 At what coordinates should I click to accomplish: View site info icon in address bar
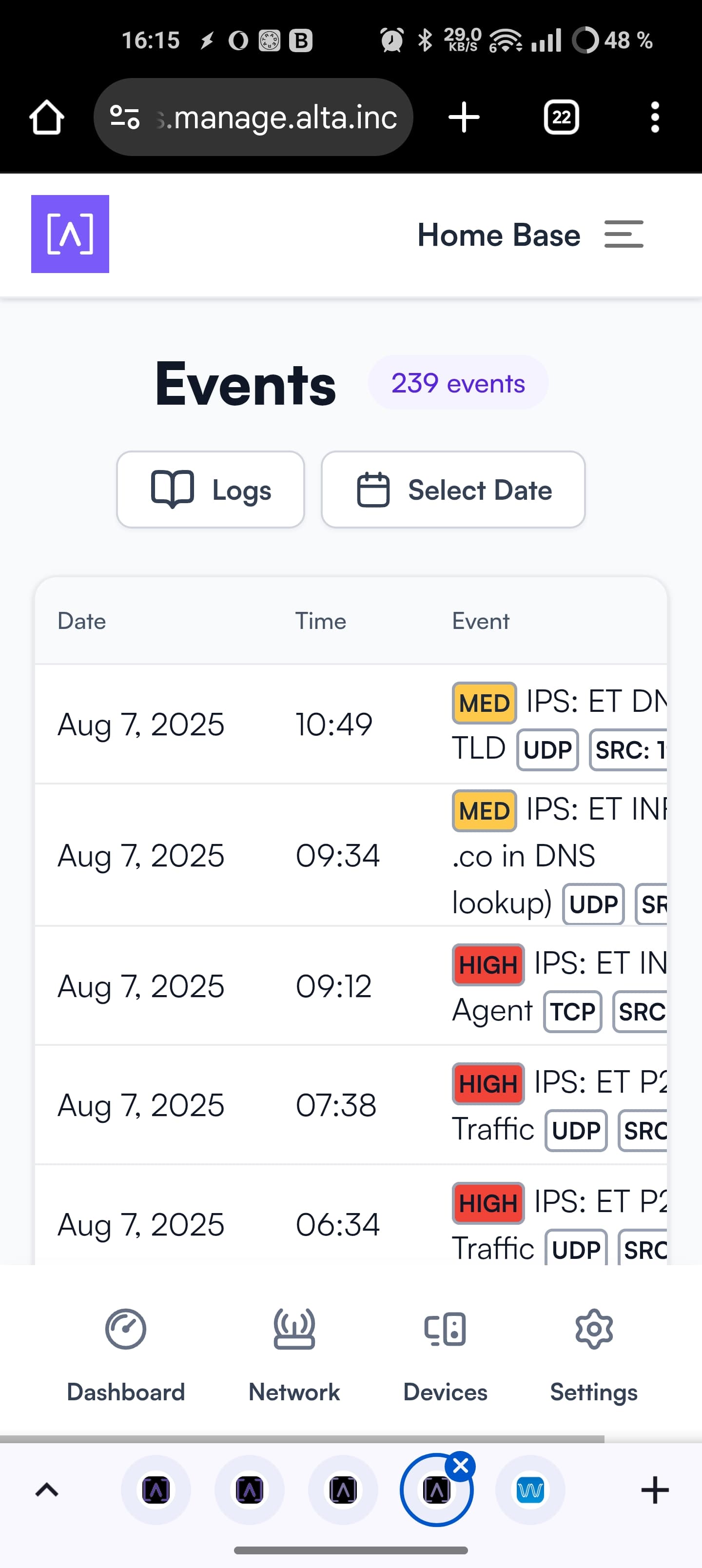pos(125,117)
